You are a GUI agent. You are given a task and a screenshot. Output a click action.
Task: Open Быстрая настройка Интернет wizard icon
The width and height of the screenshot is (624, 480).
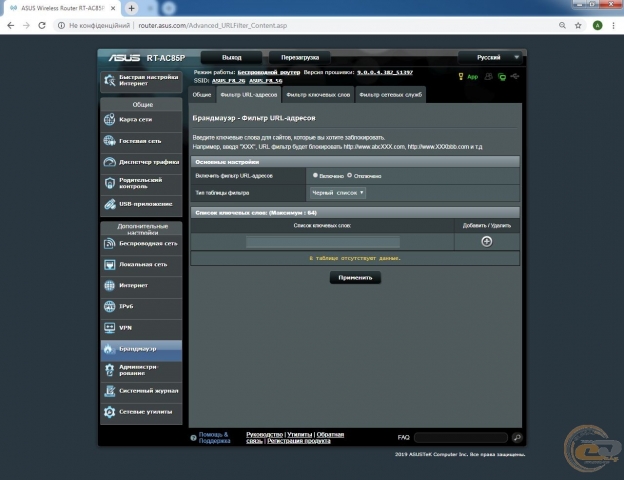(x=111, y=81)
